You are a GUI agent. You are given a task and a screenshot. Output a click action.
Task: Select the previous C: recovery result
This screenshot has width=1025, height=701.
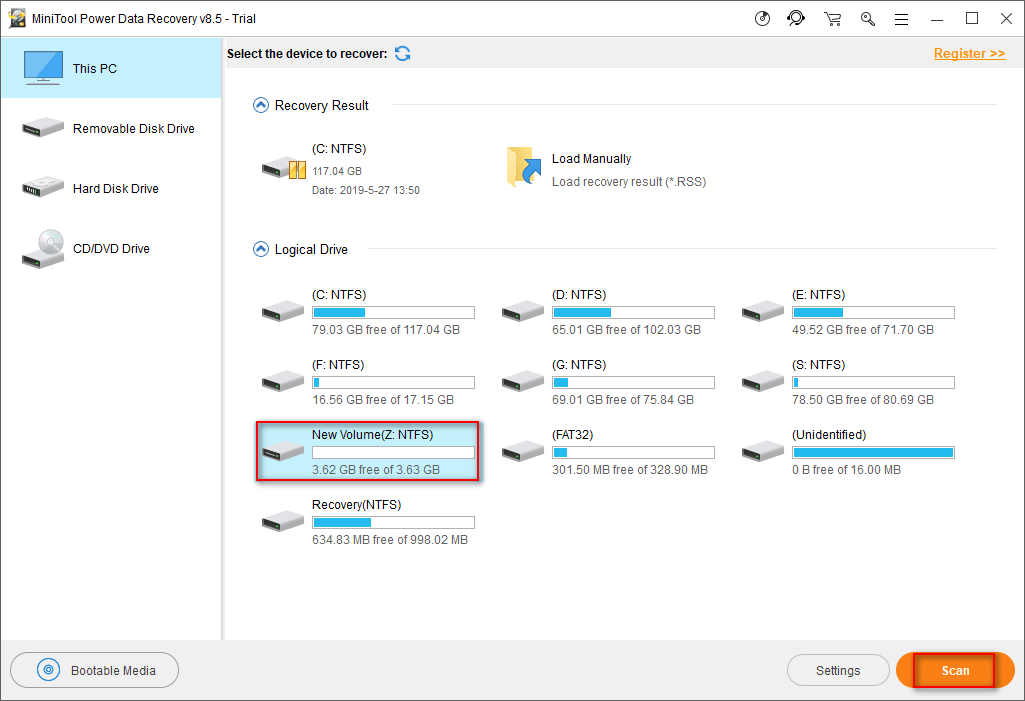tap(340, 169)
